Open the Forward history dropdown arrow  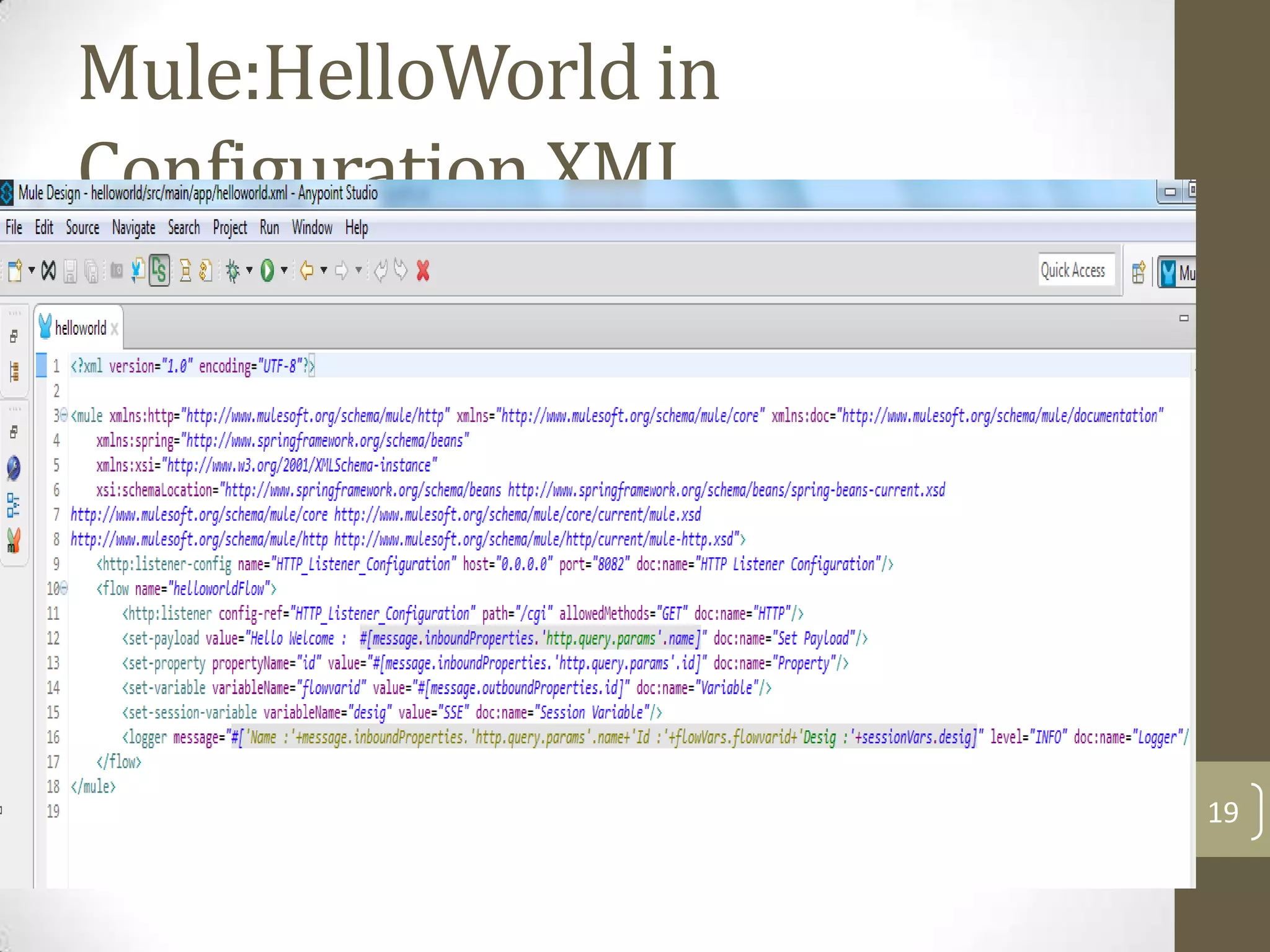358,270
